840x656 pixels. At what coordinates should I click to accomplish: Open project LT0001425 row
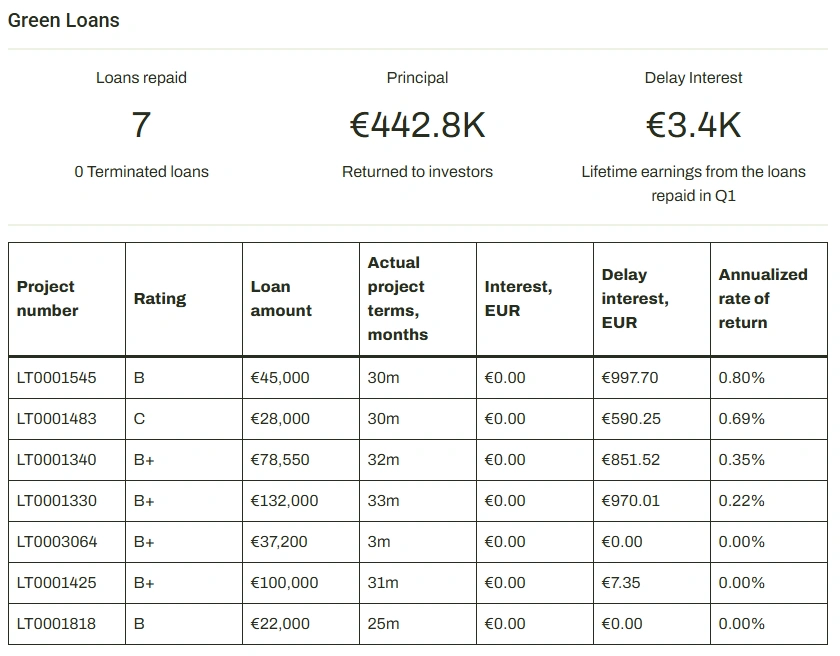tap(57, 583)
